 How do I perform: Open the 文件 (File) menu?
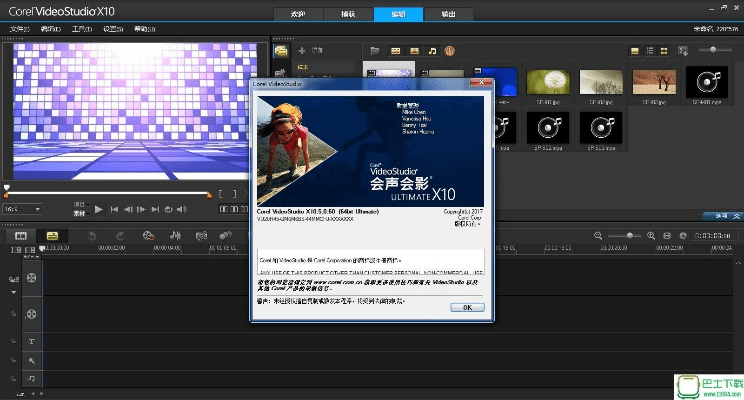click(18, 30)
